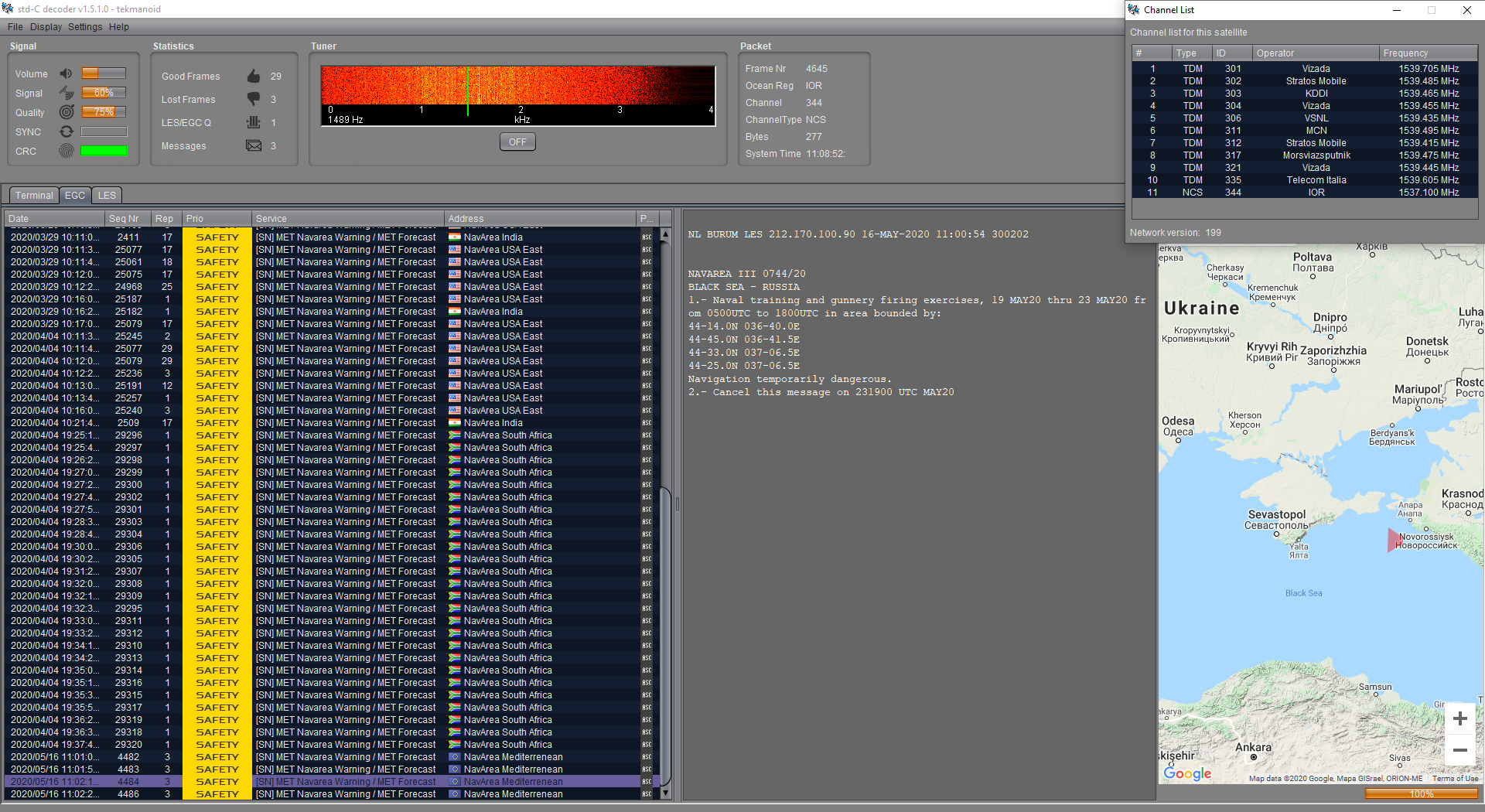Switch to the Terminal tab
Image resolution: width=1485 pixels, height=812 pixels.
pyautogui.click(x=34, y=195)
